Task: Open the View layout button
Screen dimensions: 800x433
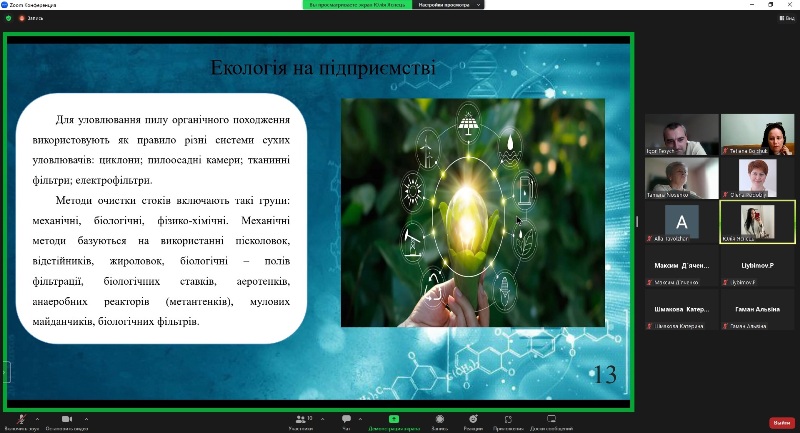Action: [787, 18]
